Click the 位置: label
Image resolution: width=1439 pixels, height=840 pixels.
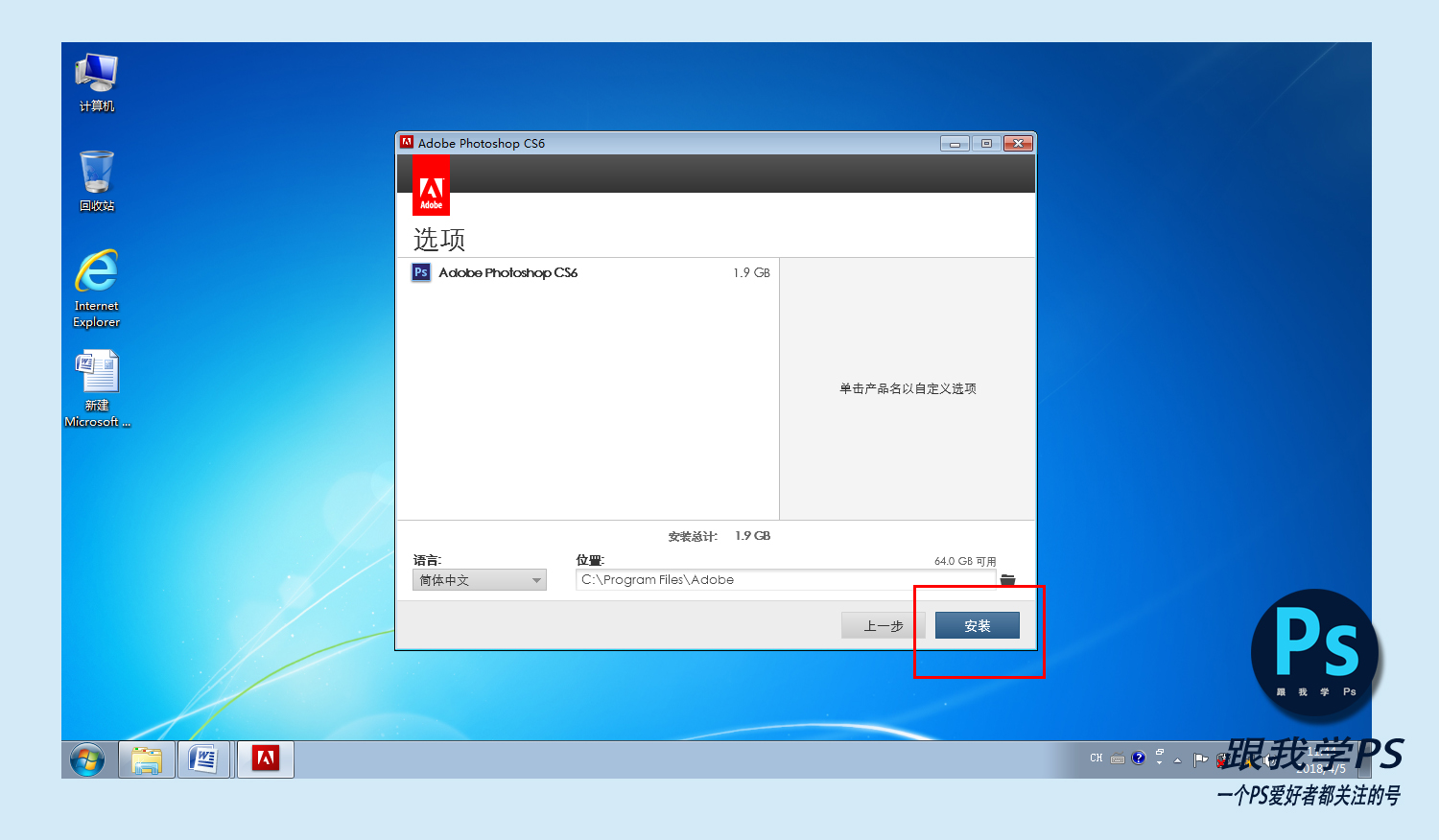pos(590,560)
